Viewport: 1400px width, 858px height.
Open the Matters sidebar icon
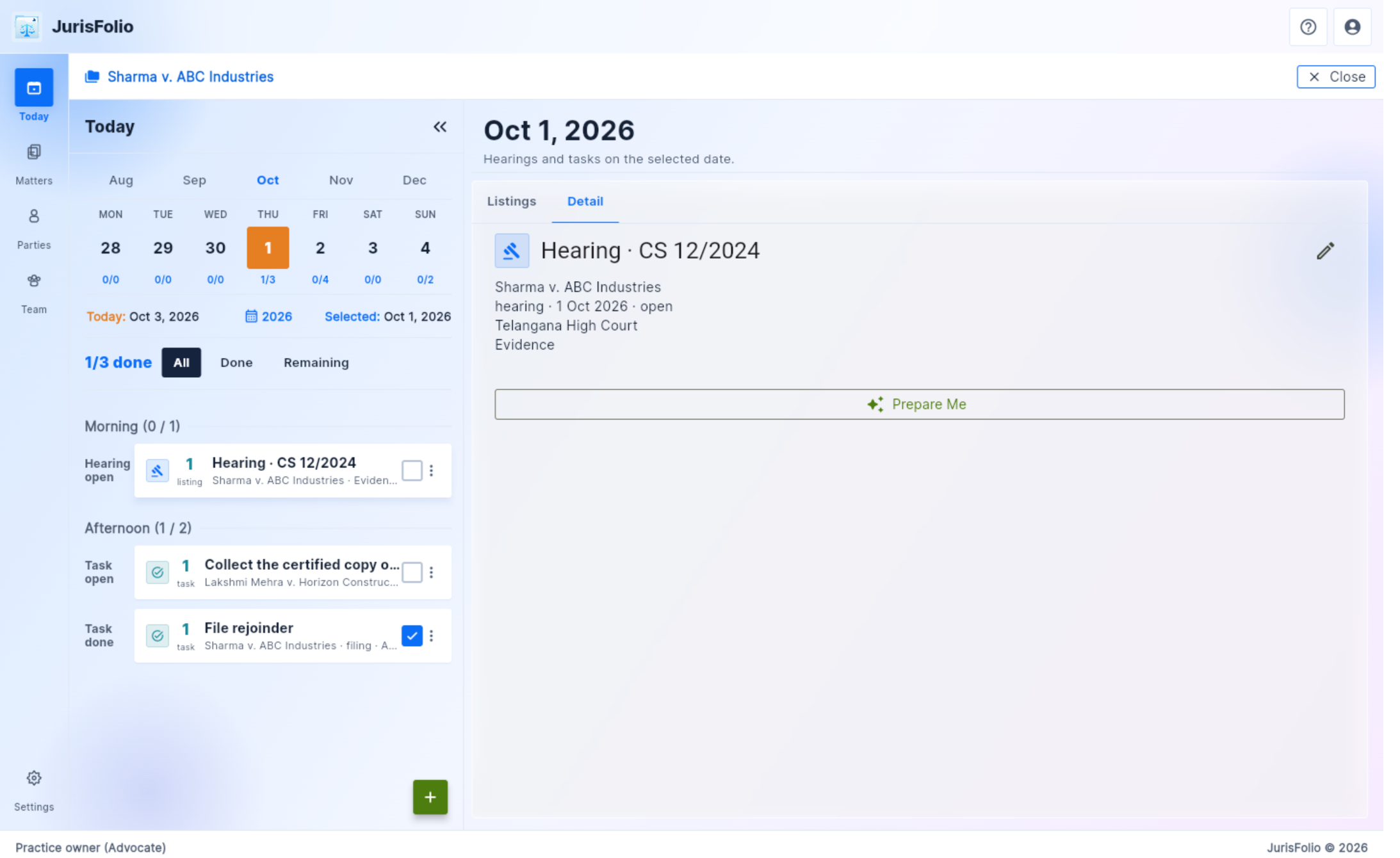coord(34,152)
